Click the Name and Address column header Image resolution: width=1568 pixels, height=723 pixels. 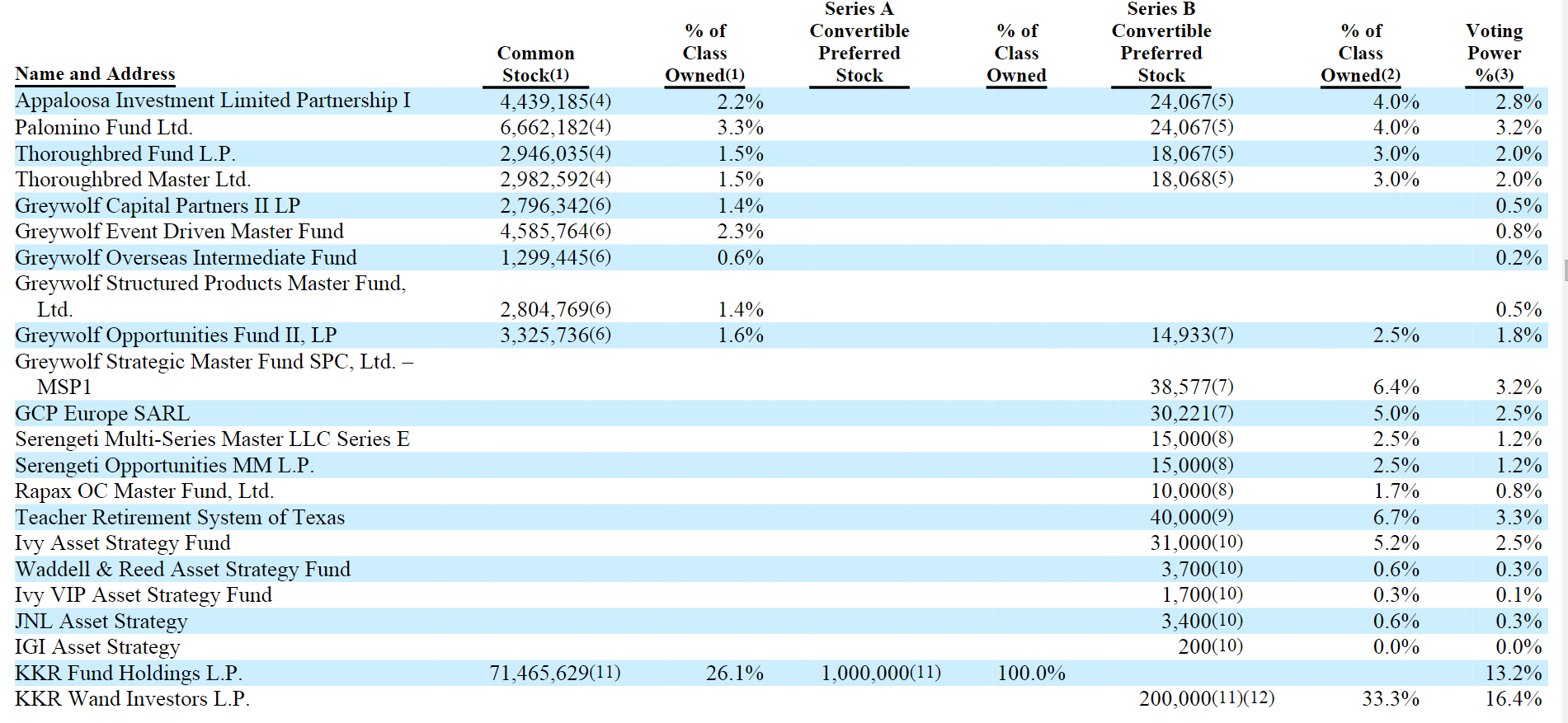(95, 74)
